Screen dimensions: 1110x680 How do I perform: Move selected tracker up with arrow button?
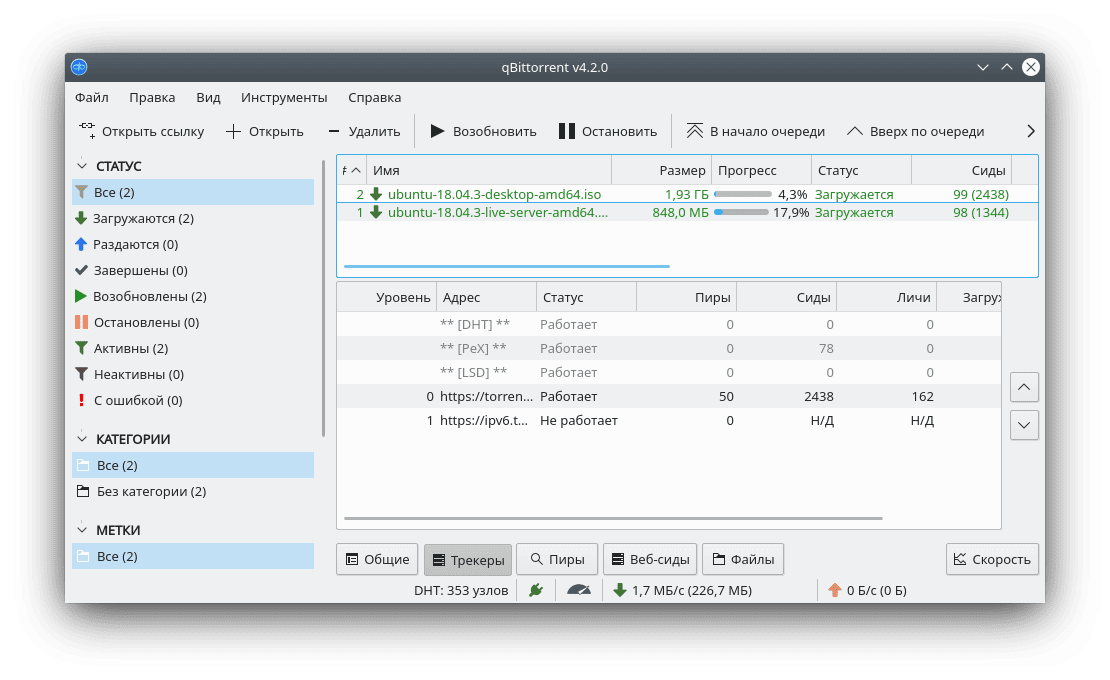point(1024,387)
